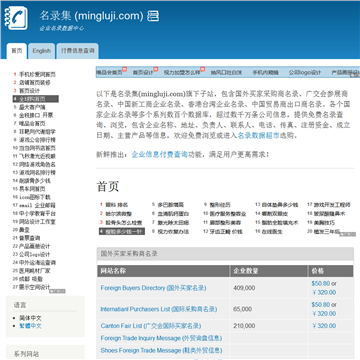360x360 pixels.
Task: Click sidebar item 2 店铺首页装修
Action: 35,82
